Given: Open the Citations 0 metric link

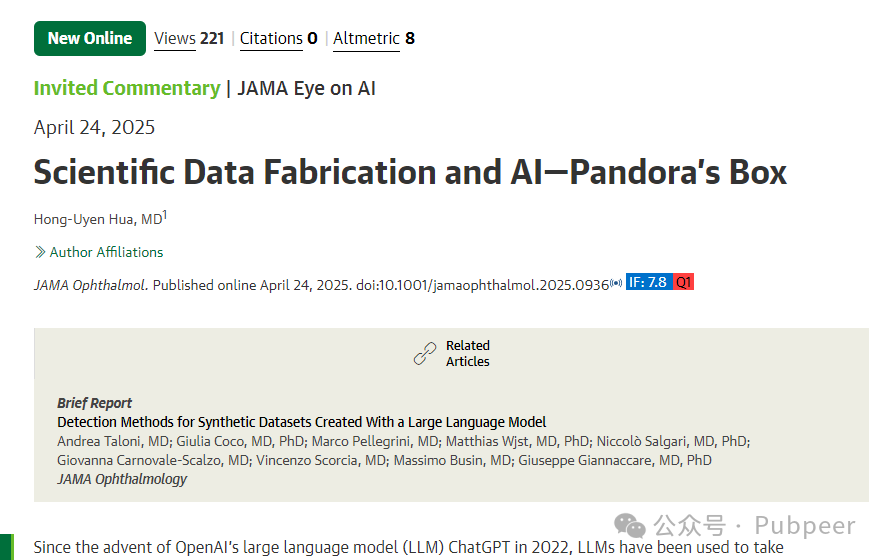Looking at the screenshot, I should 279,38.
